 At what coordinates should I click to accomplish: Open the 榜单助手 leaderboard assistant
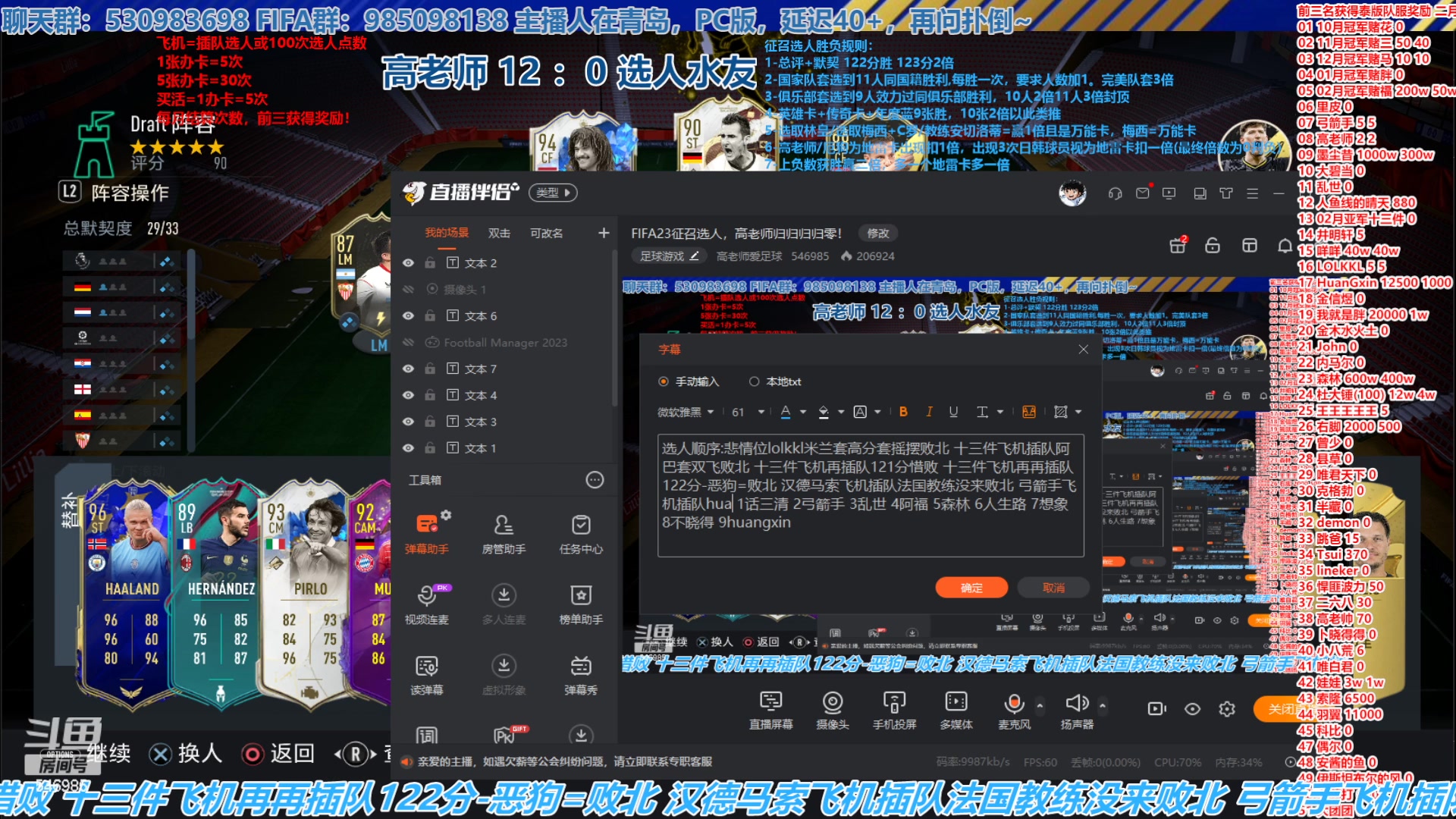[x=581, y=604]
